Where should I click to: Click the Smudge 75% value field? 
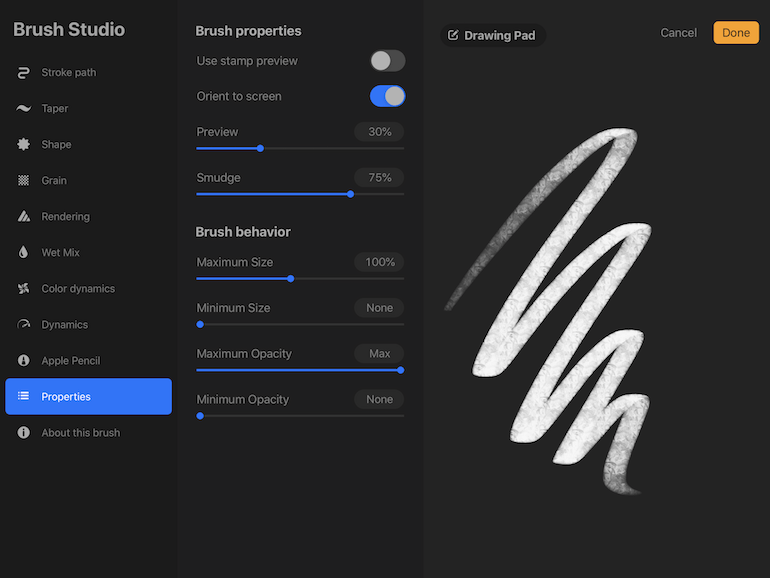(379, 177)
